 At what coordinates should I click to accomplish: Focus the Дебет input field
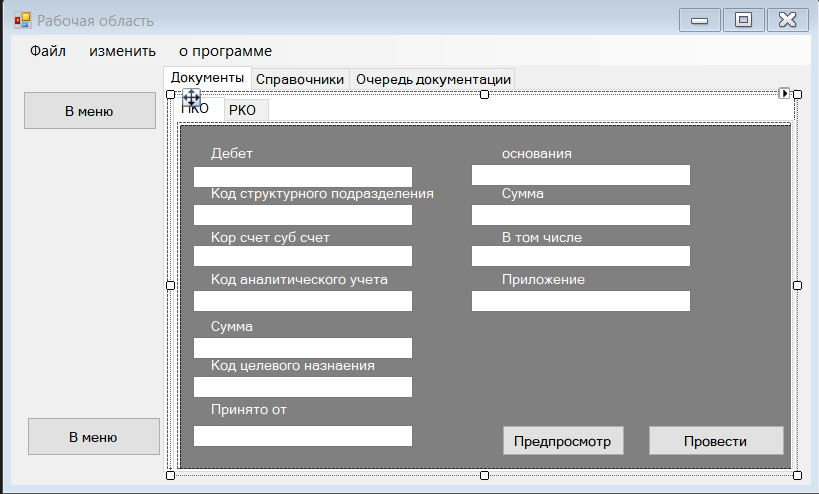click(303, 177)
